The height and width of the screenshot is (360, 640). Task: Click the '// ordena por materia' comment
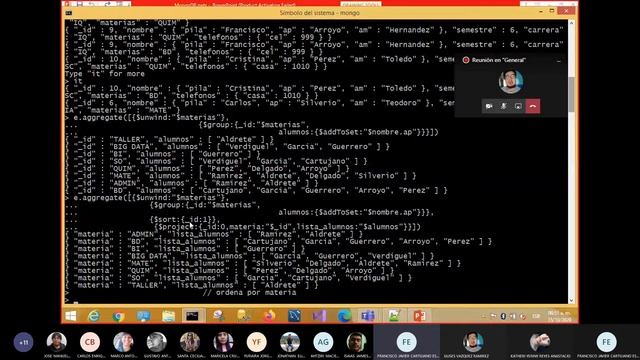pos(249,293)
